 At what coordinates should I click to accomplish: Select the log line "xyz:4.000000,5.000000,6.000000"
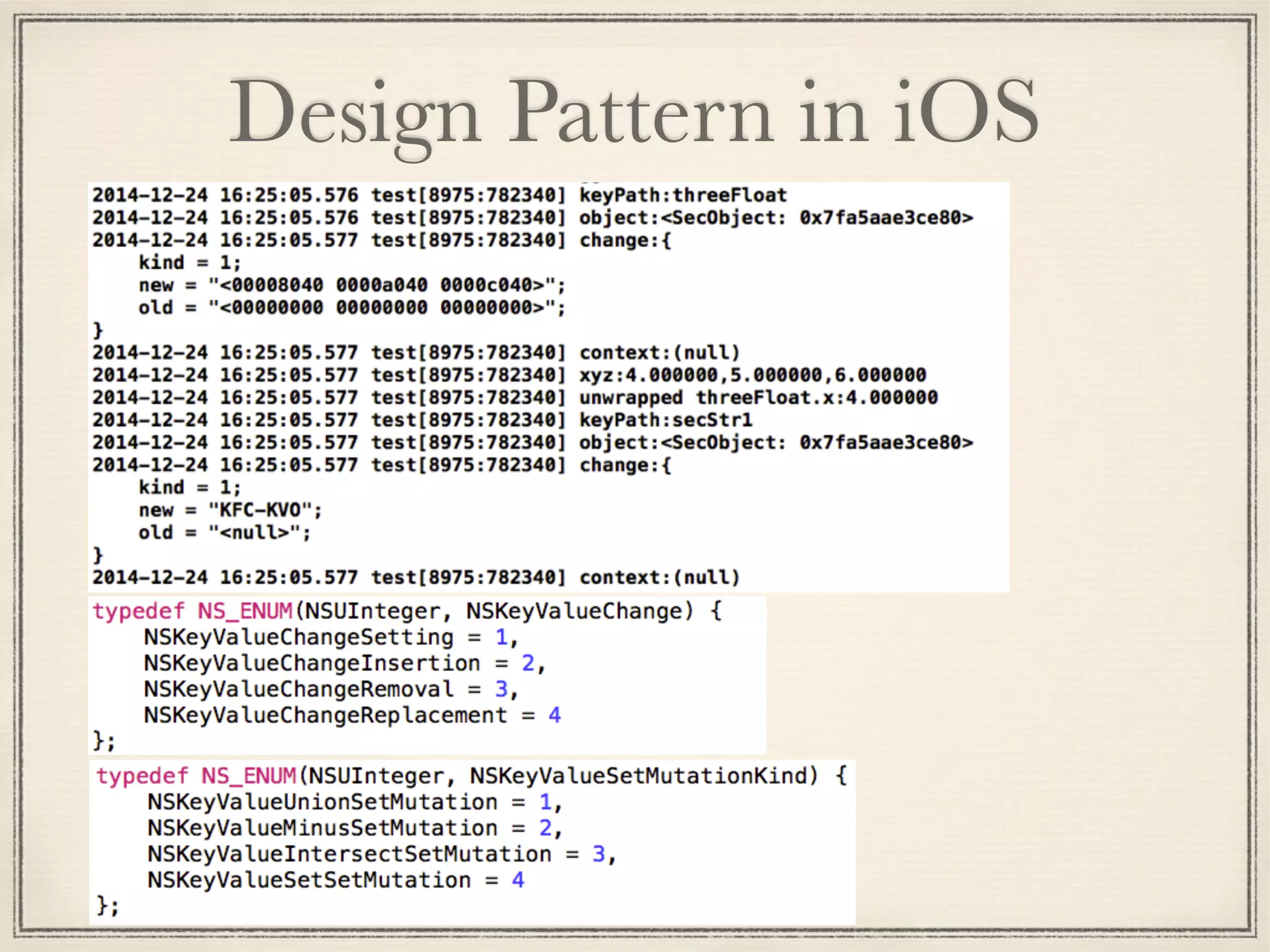(x=509, y=375)
